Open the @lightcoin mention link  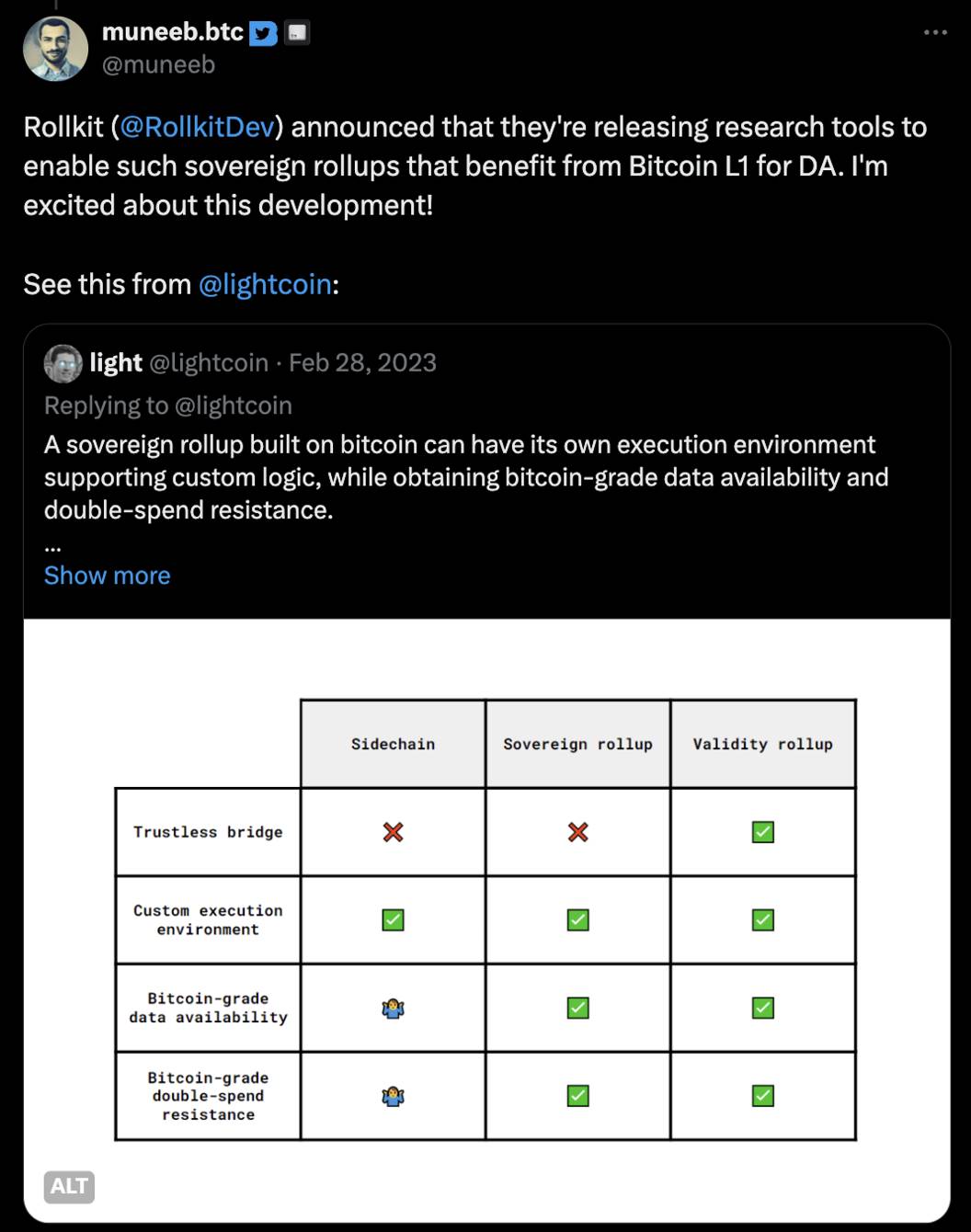(x=265, y=285)
